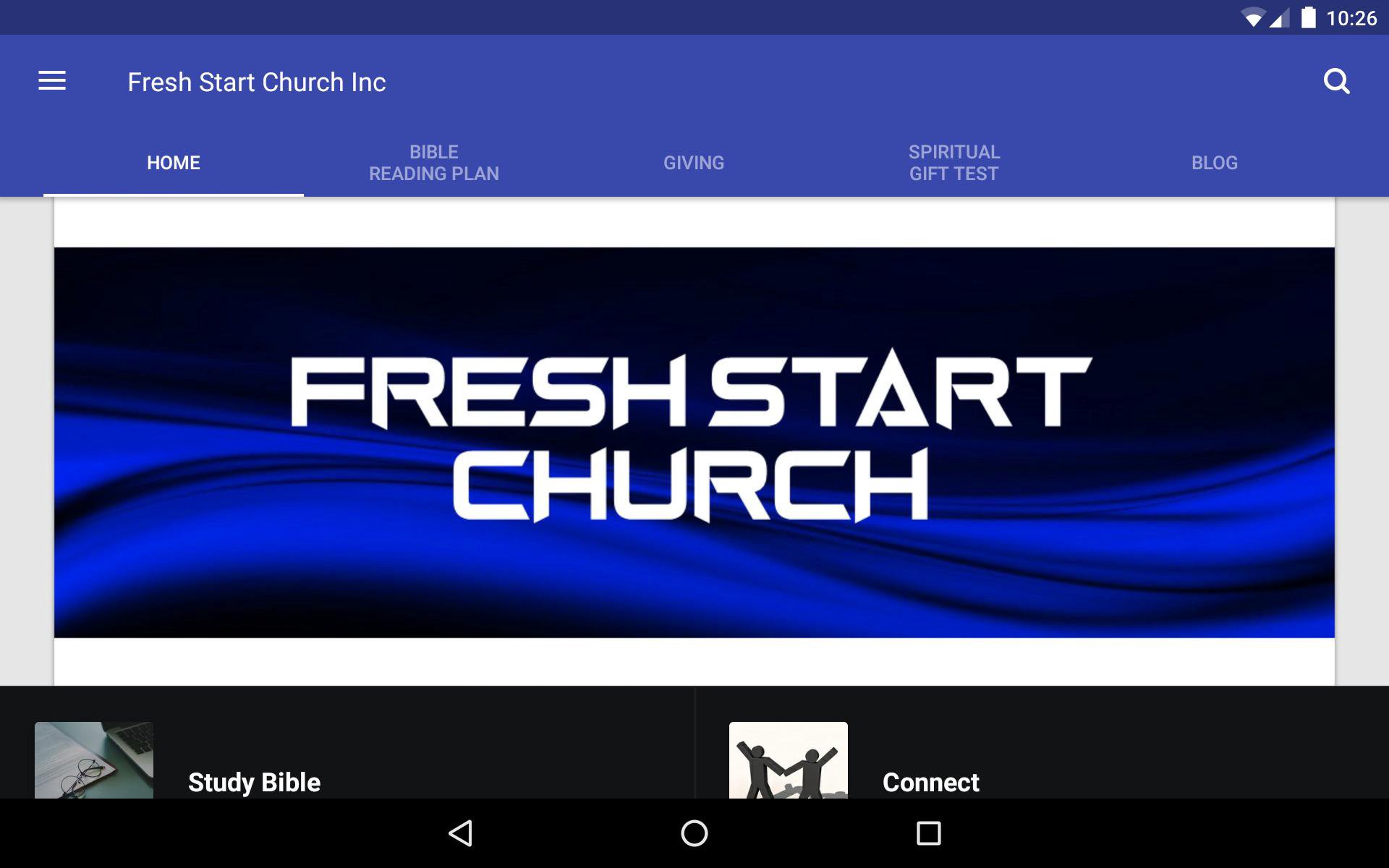Open the recent apps square button
Viewport: 1389px width, 868px height.
click(x=928, y=833)
